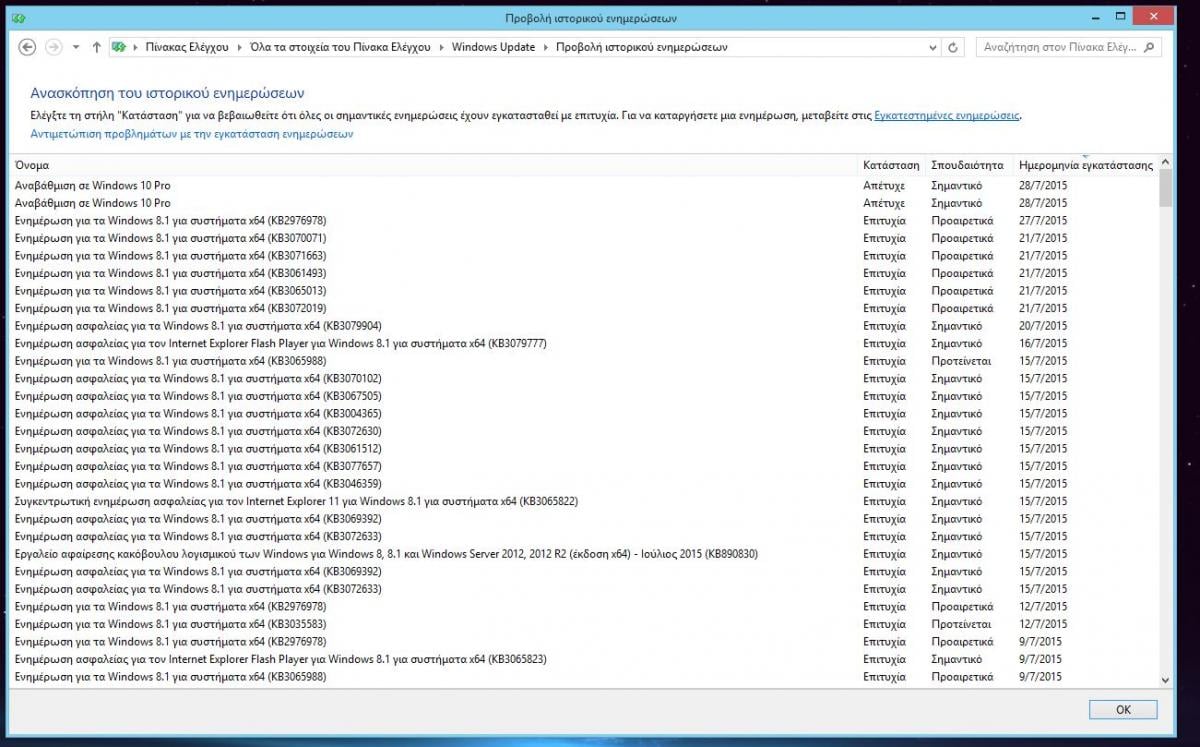Select the KB3072019 update row

click(x=585, y=308)
